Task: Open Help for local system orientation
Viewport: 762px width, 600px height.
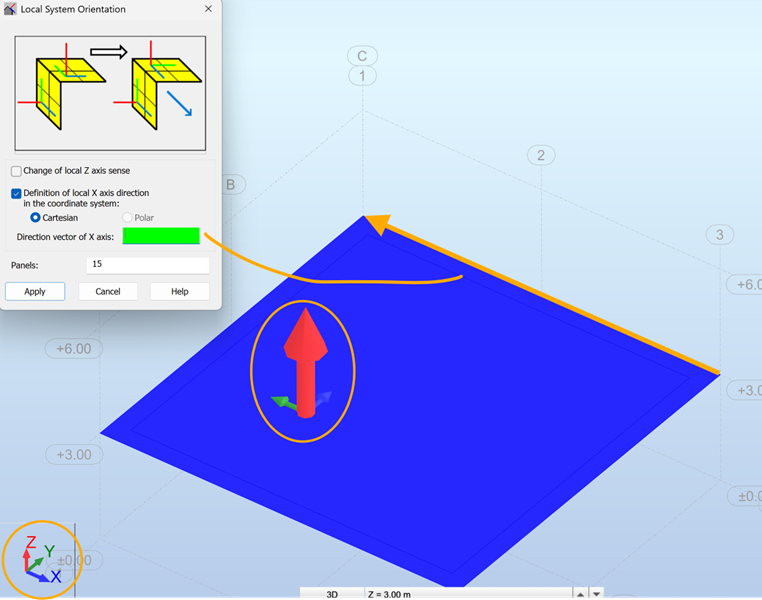Action: [x=180, y=291]
